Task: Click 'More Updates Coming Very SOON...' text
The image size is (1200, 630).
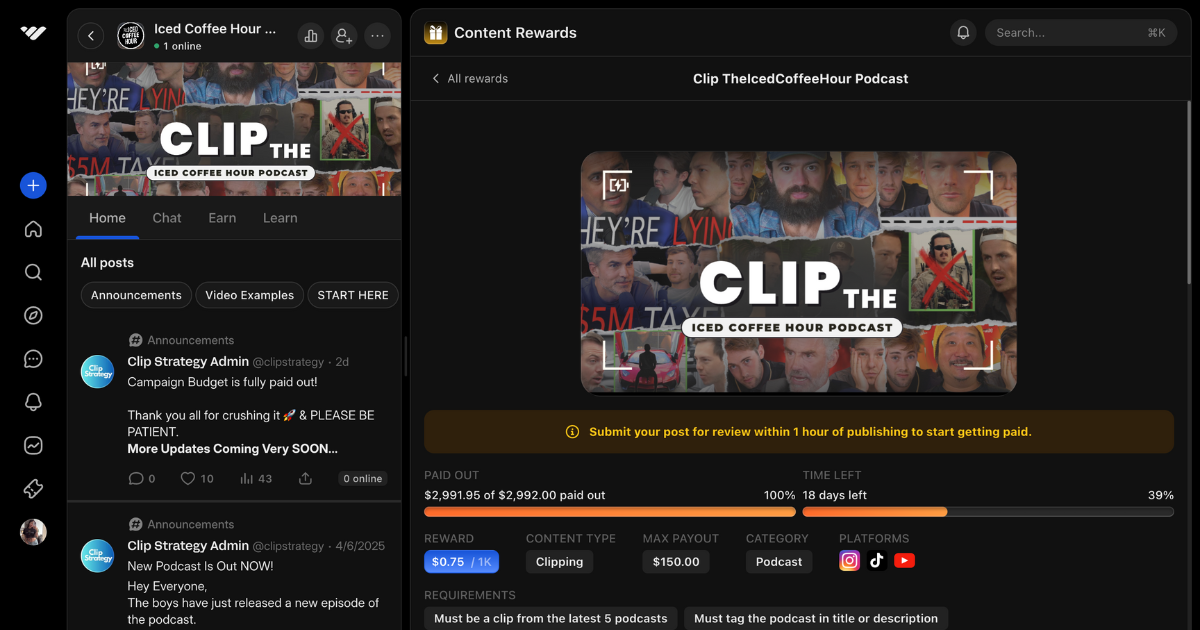Action: click(232, 449)
